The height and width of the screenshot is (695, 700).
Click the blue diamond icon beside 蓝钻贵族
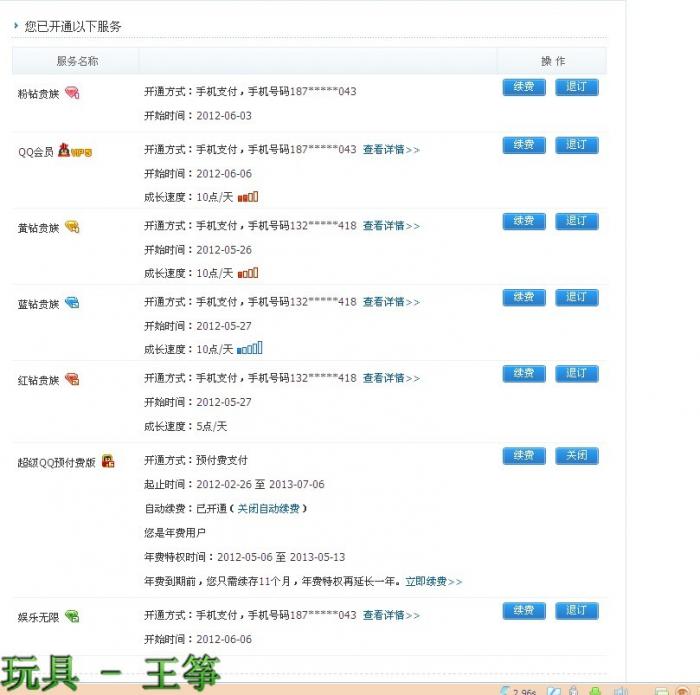click(72, 303)
